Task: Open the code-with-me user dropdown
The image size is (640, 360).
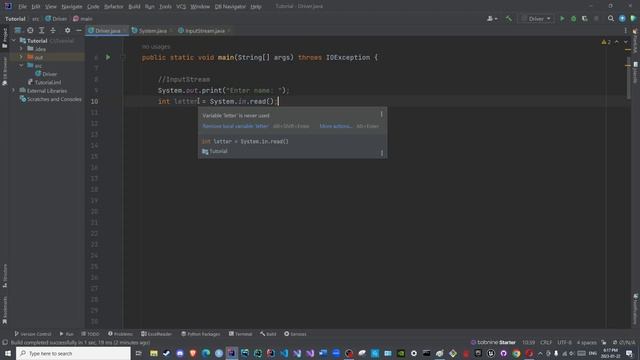Action: 492,19
